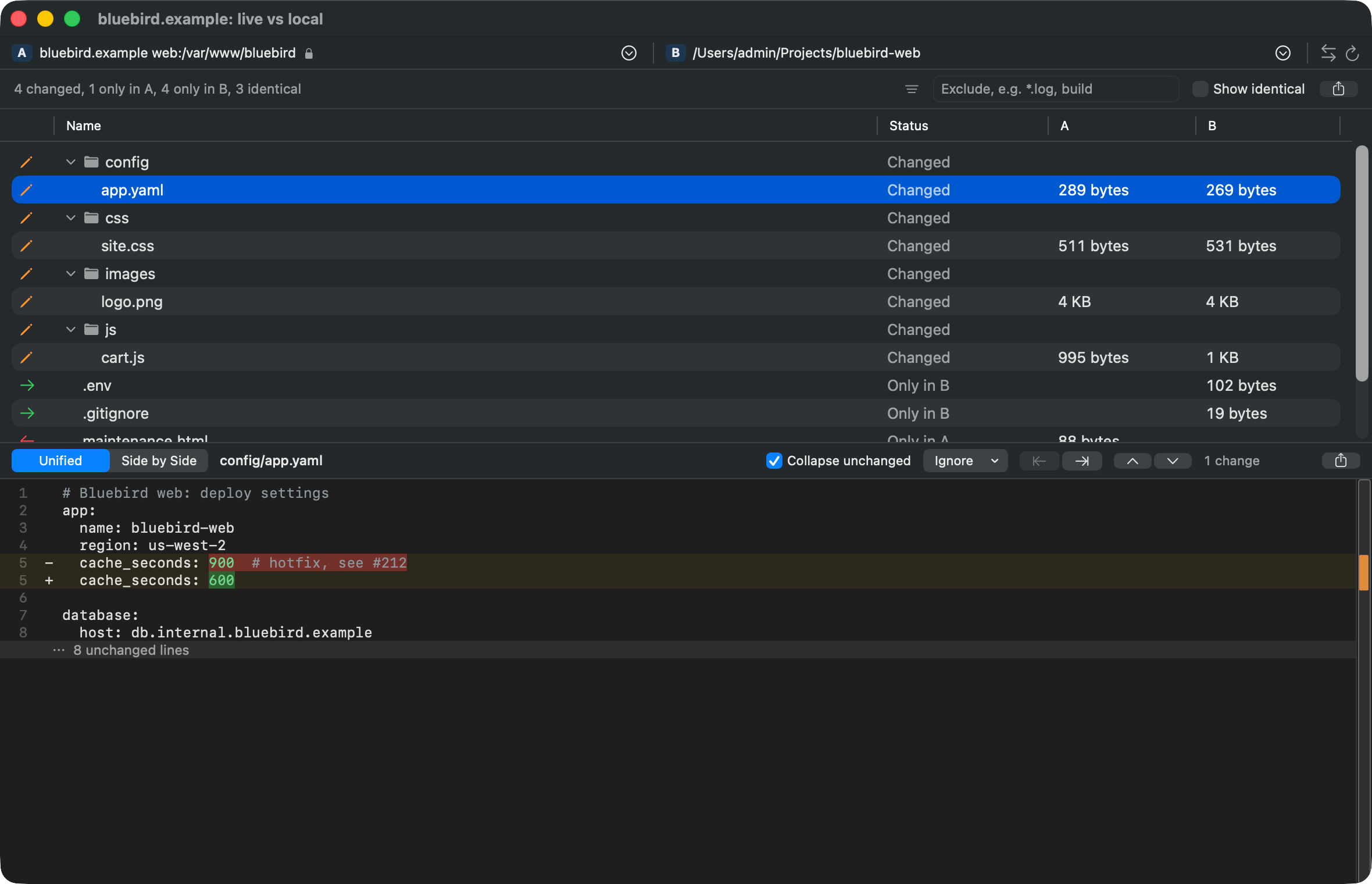Screen dimensions: 1372x884
Task: Click the A badge of bluebird.example location
Action: tap(22, 53)
